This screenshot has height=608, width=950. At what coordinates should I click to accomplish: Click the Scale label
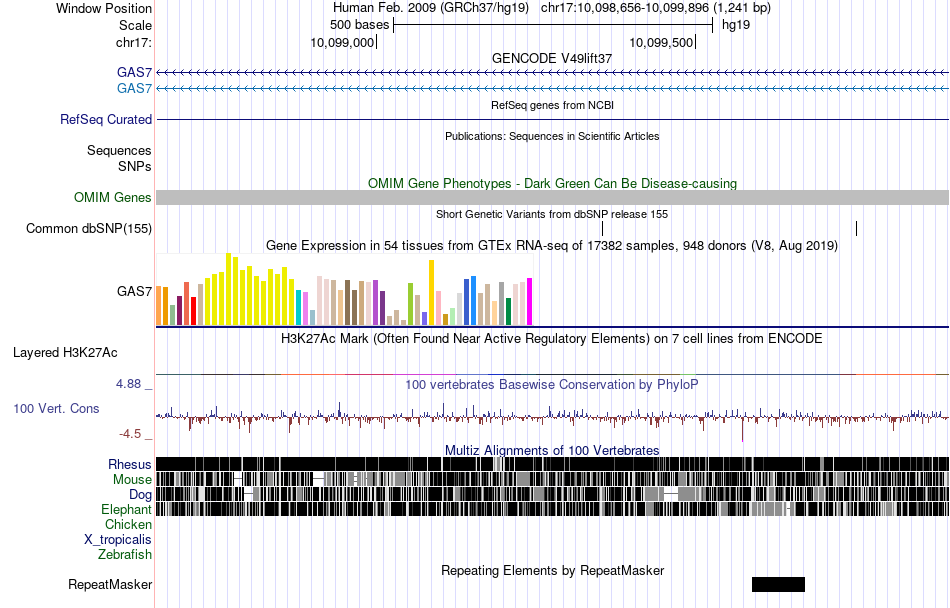pos(136,25)
